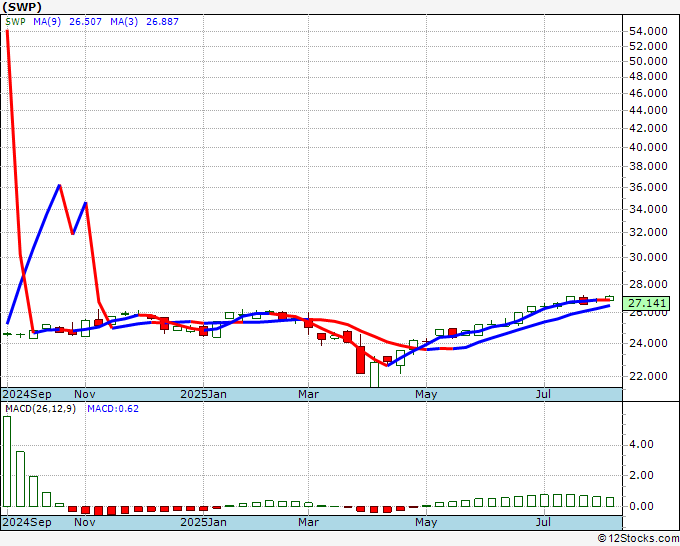Click Jul on the price chart axis
The height and width of the screenshot is (546, 680).
pos(543,394)
